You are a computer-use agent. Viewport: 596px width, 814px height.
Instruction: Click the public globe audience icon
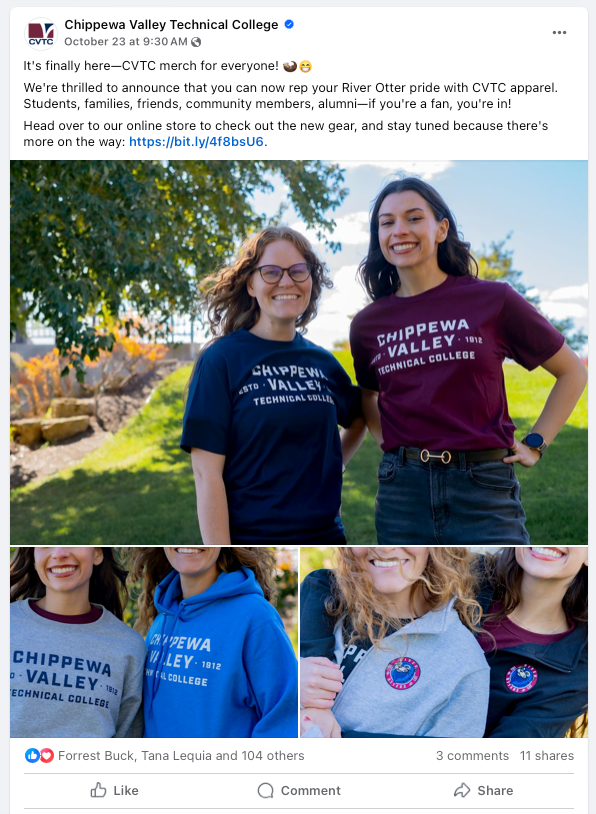click(196, 42)
